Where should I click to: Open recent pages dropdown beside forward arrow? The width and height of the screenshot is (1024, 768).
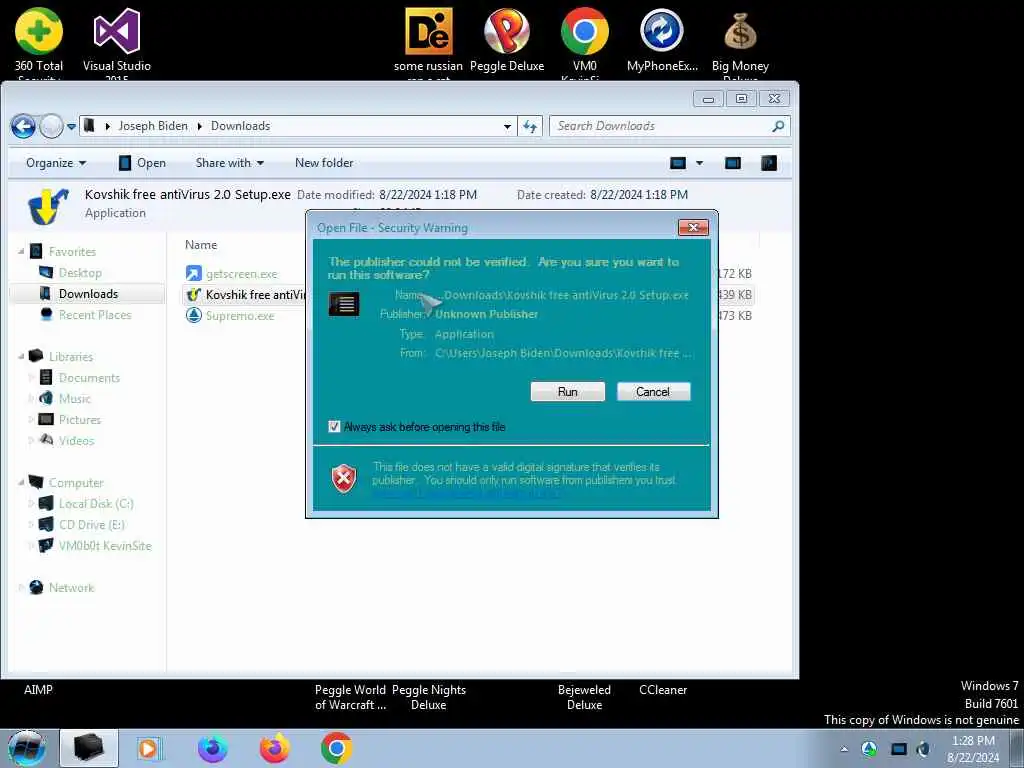[x=71, y=127]
